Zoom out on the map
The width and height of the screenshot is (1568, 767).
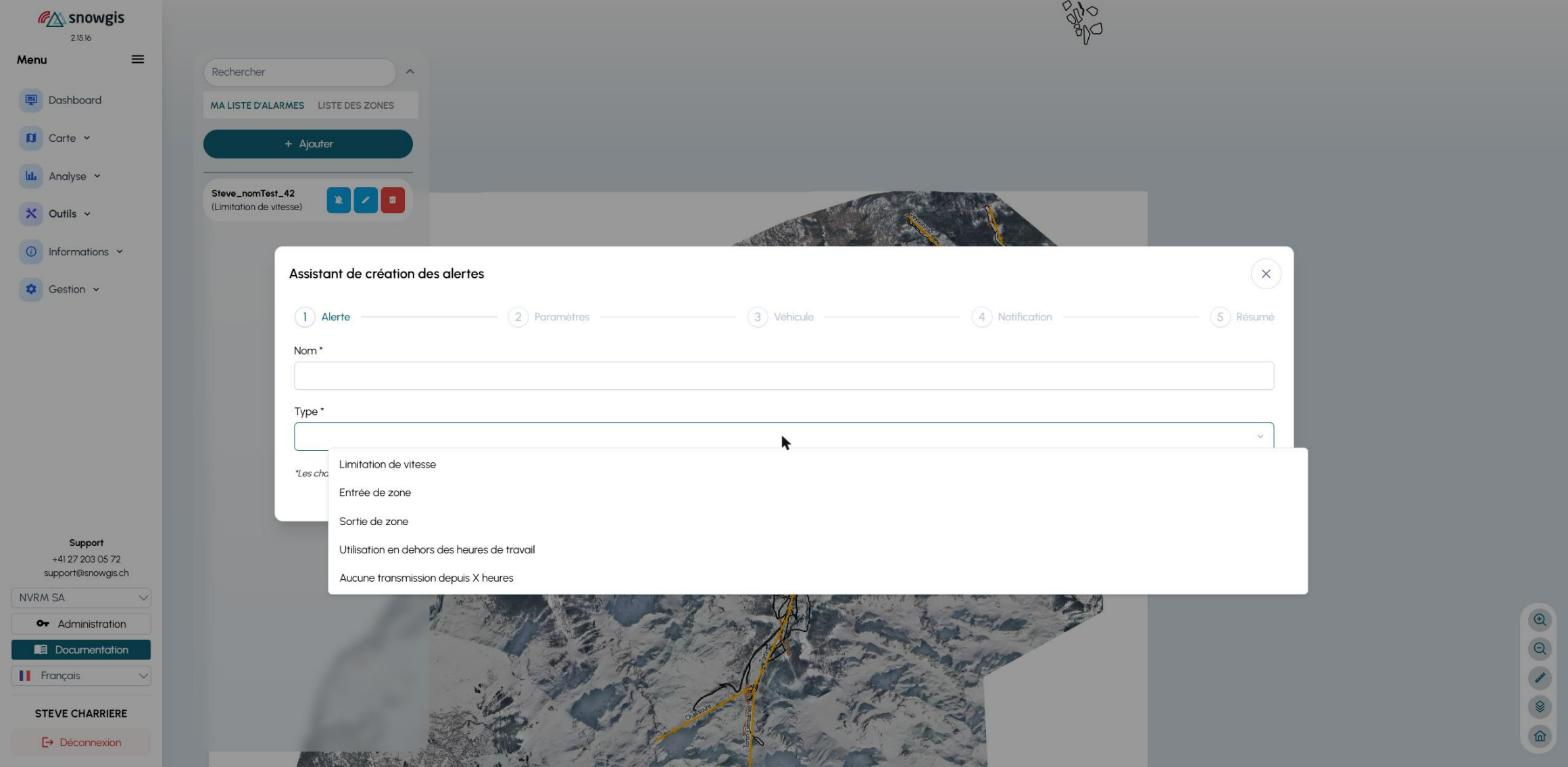coord(1540,649)
